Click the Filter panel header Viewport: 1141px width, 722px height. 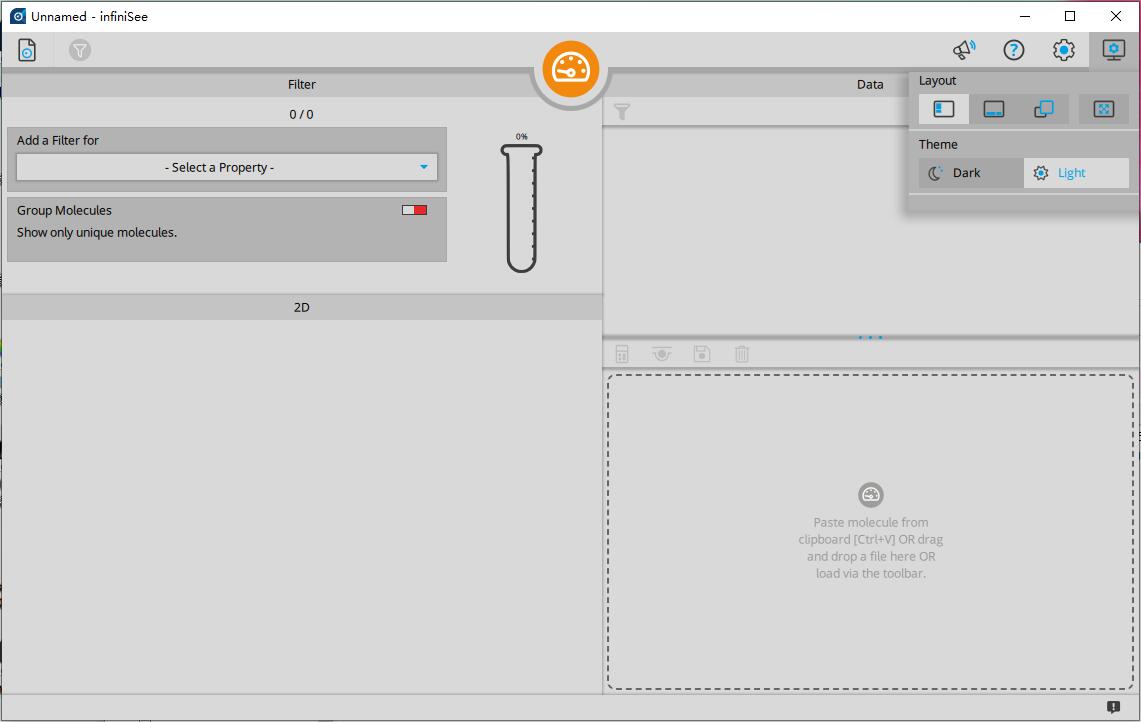click(x=301, y=84)
